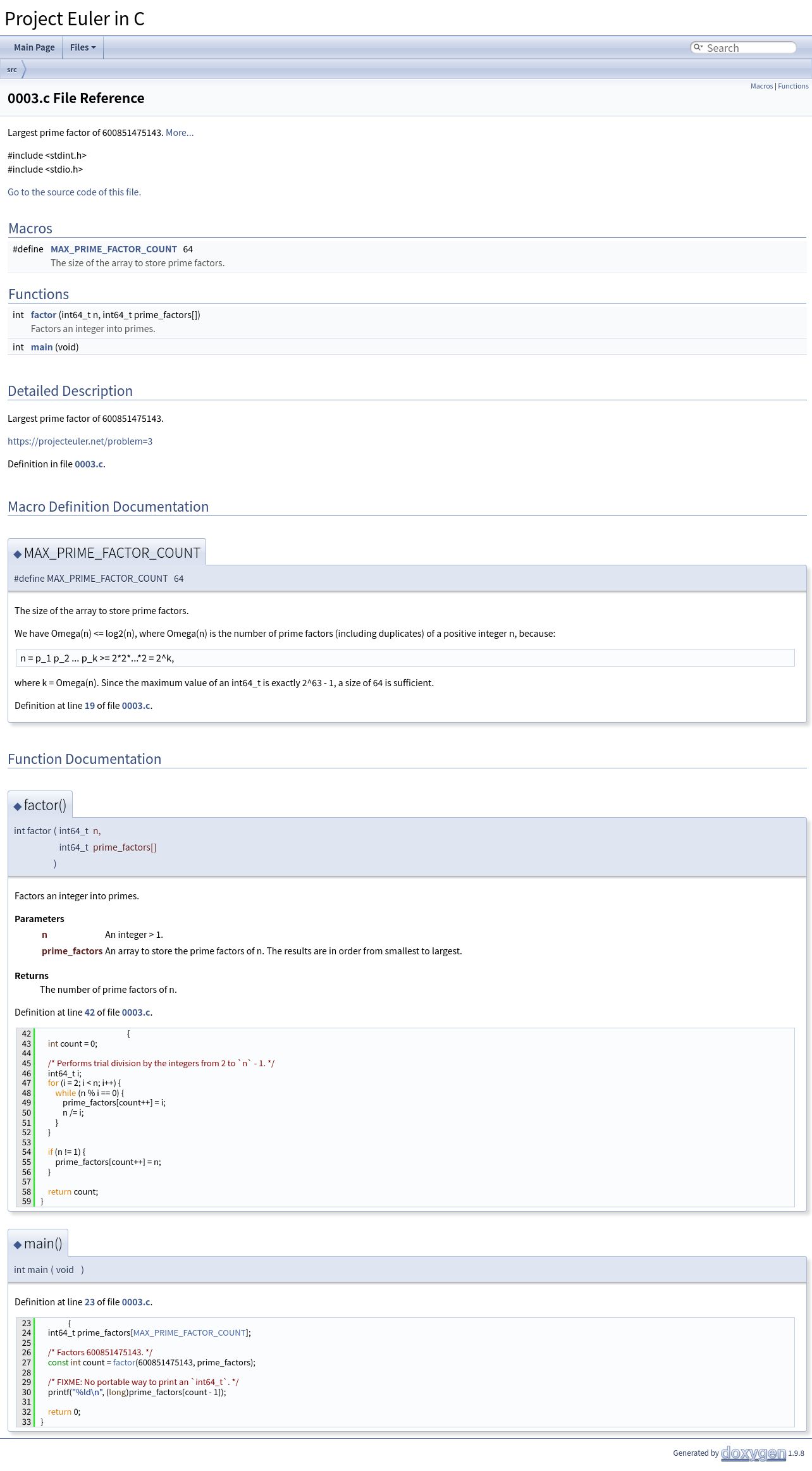Open the projecteuler.net problem=3 URL

click(x=80, y=441)
